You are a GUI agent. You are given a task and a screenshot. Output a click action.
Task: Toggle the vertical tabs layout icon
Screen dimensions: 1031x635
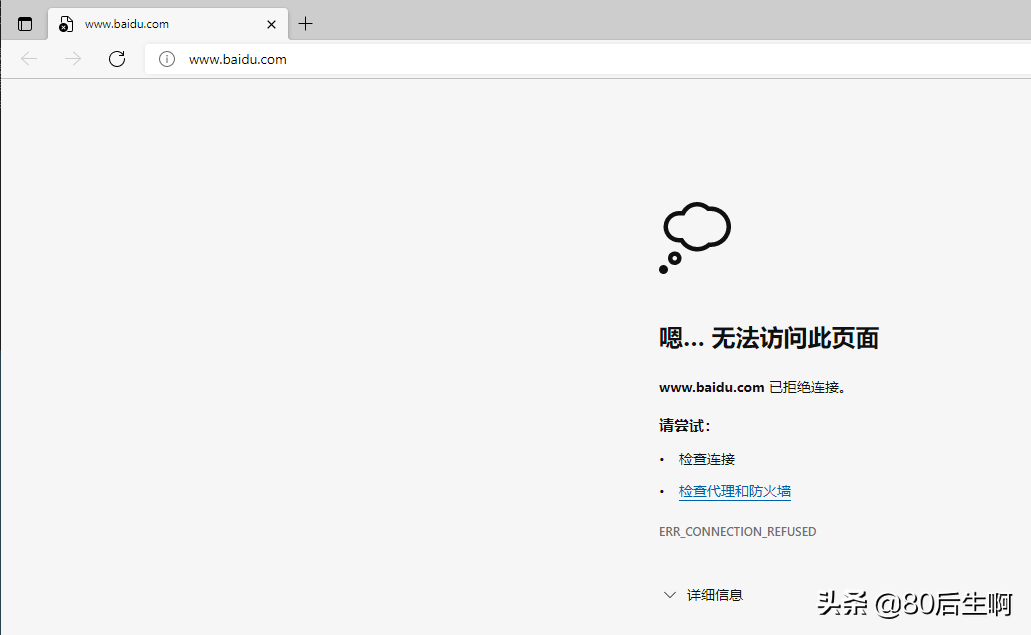point(23,23)
